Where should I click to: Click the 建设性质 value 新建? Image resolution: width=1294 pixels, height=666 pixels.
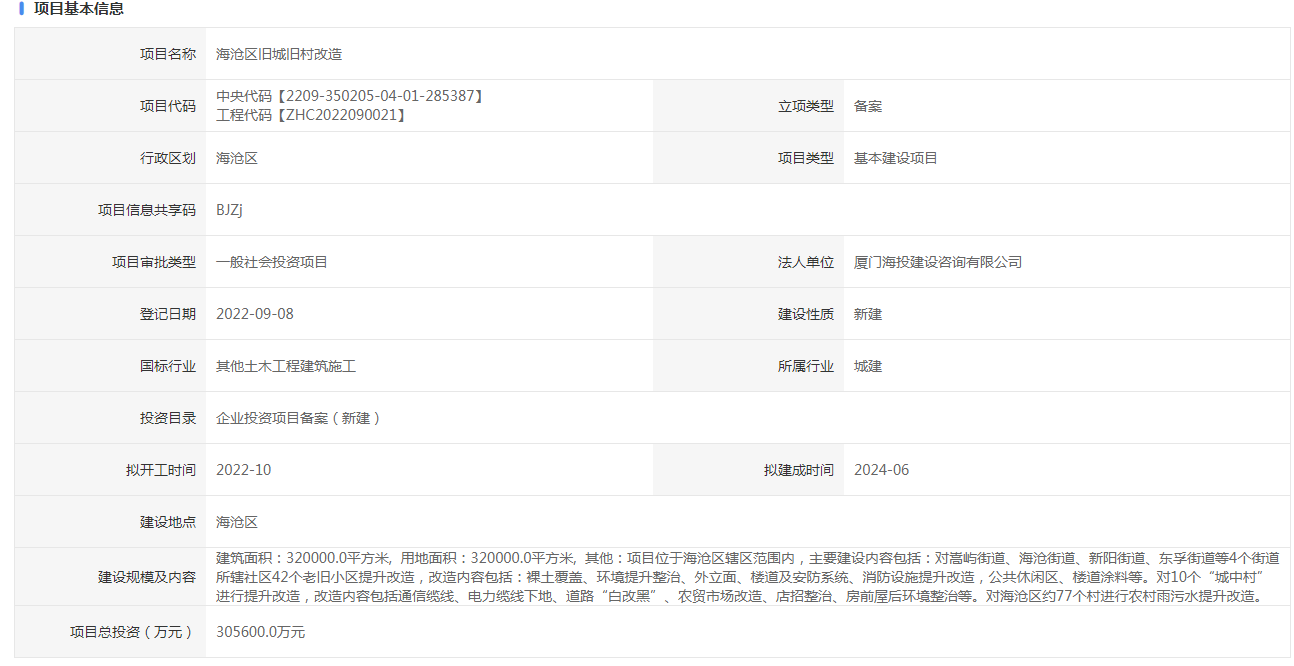[868, 314]
